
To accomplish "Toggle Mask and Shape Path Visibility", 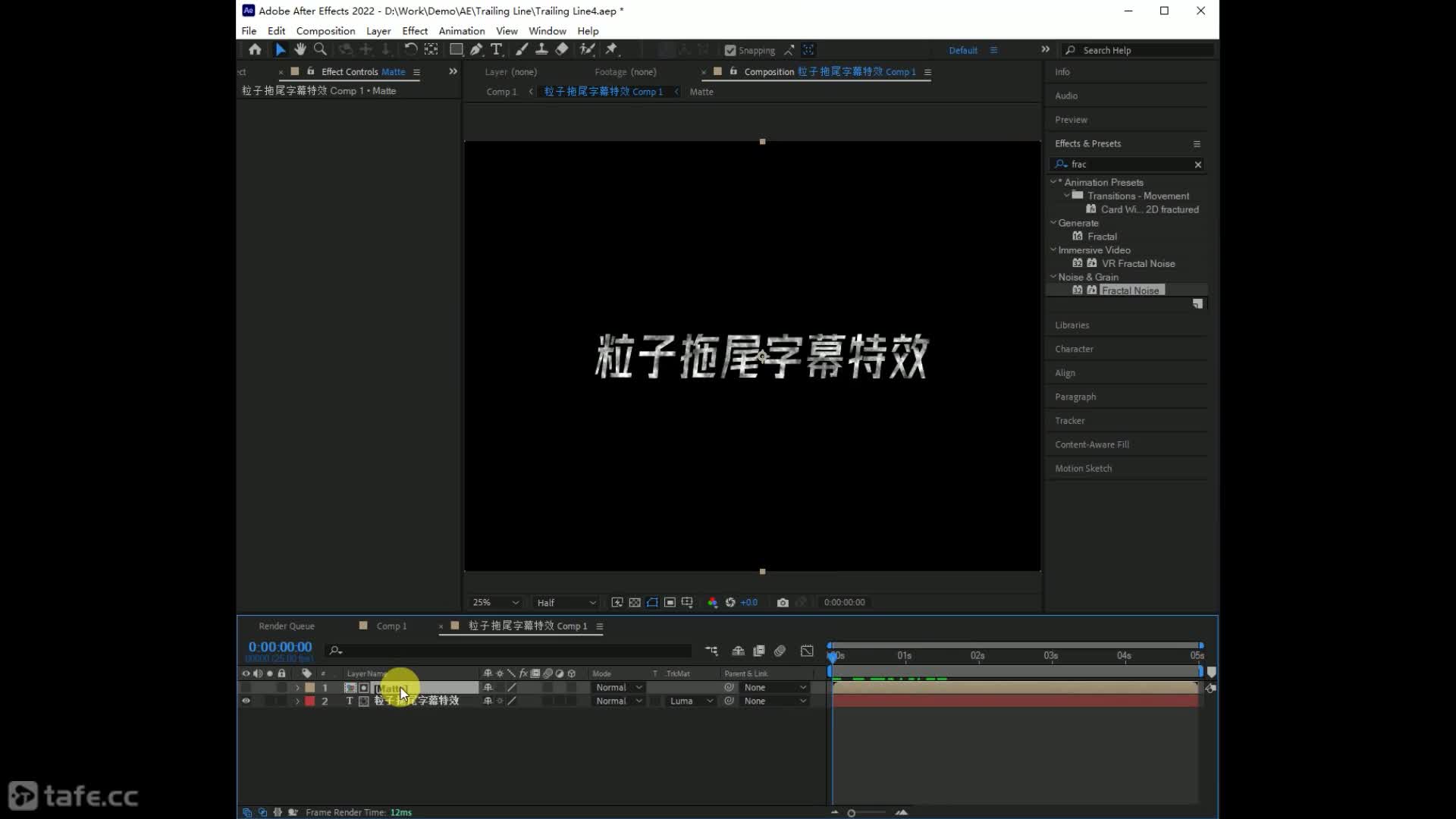I will click(652, 602).
